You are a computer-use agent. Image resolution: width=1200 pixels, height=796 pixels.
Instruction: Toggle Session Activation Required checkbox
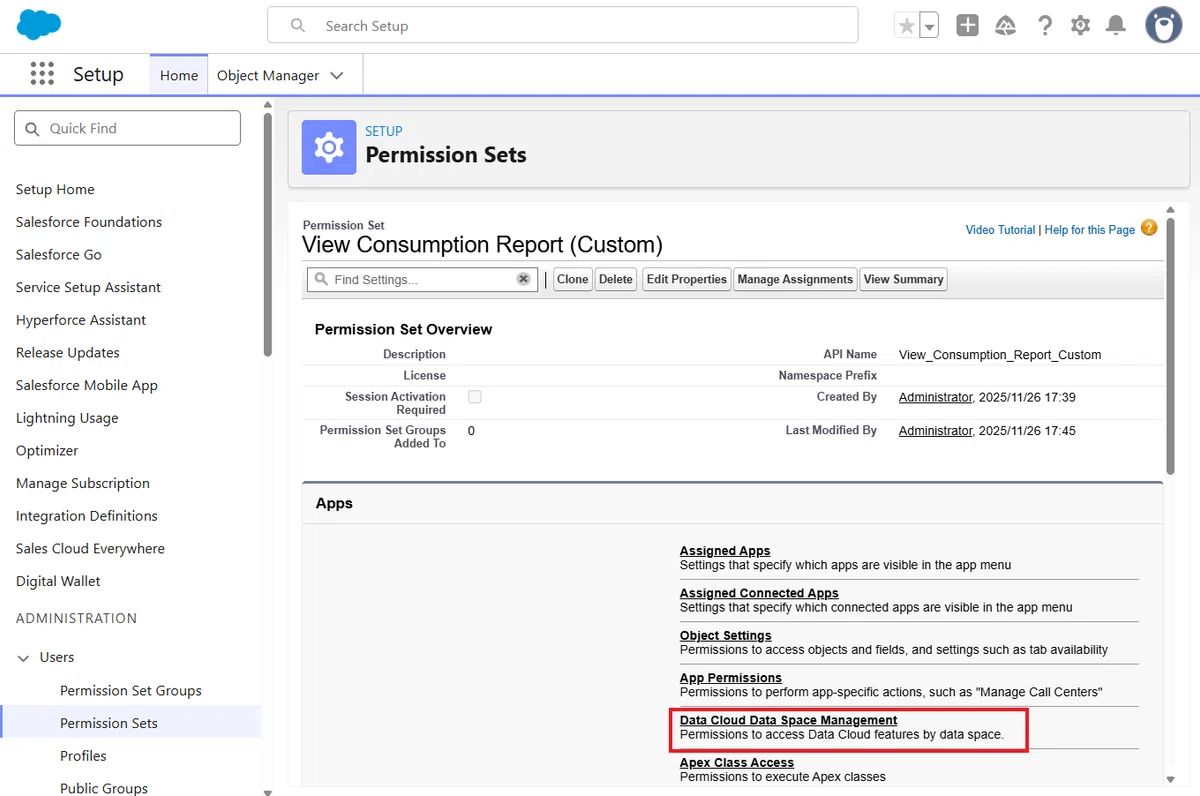coord(475,397)
